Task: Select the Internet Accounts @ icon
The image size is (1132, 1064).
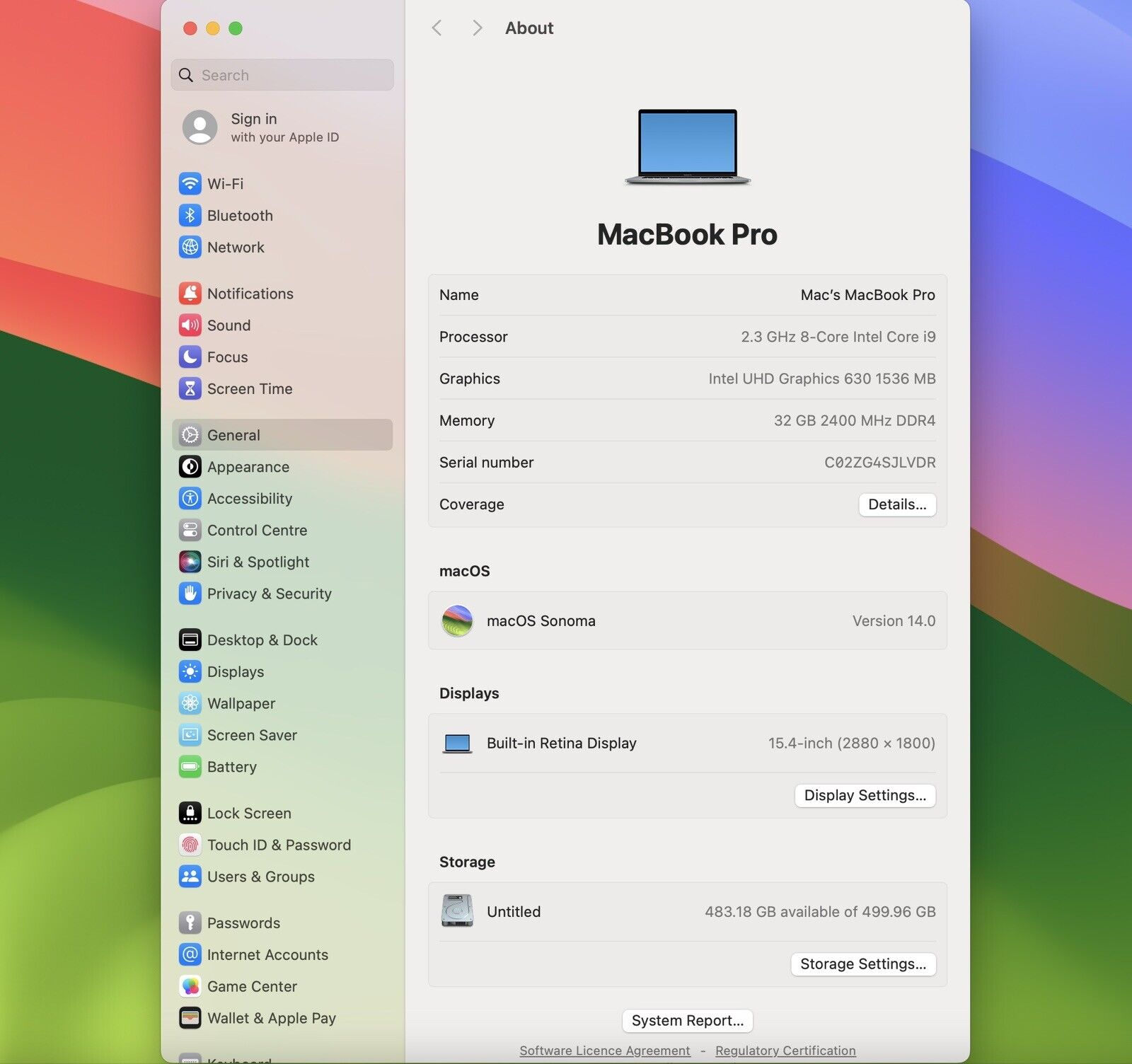Action: point(190,955)
